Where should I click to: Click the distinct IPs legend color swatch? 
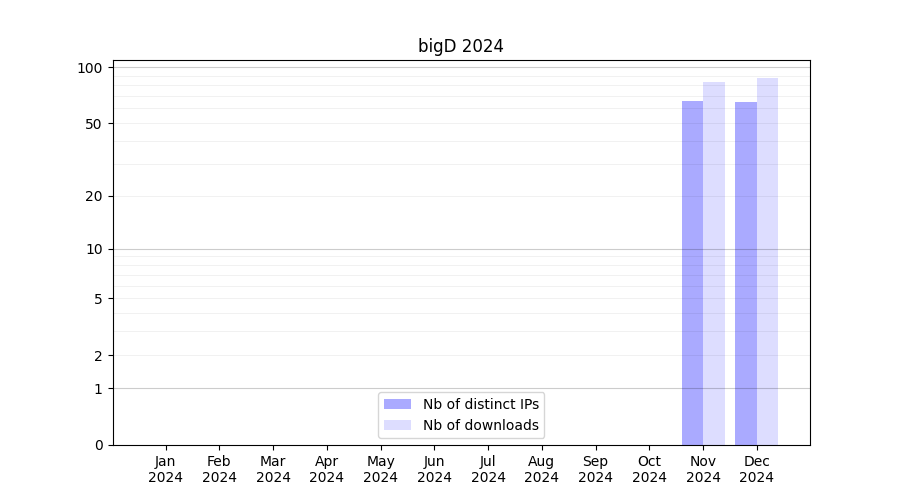point(397,404)
